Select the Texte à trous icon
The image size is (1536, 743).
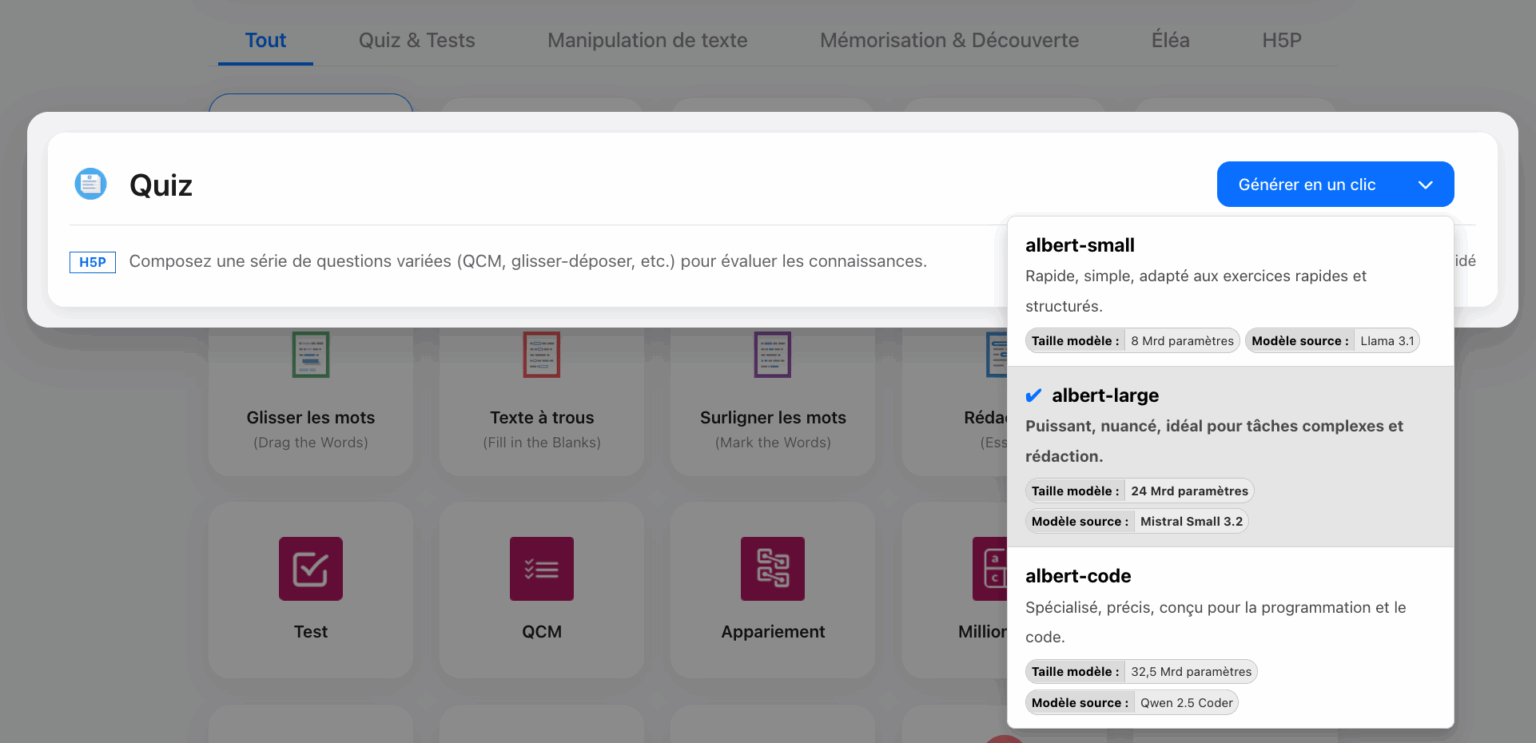click(x=541, y=354)
